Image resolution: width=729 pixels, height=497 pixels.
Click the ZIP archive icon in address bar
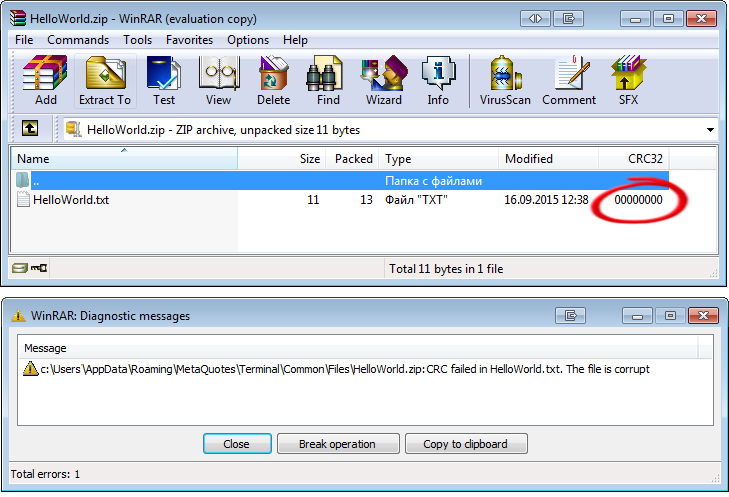coord(73,129)
